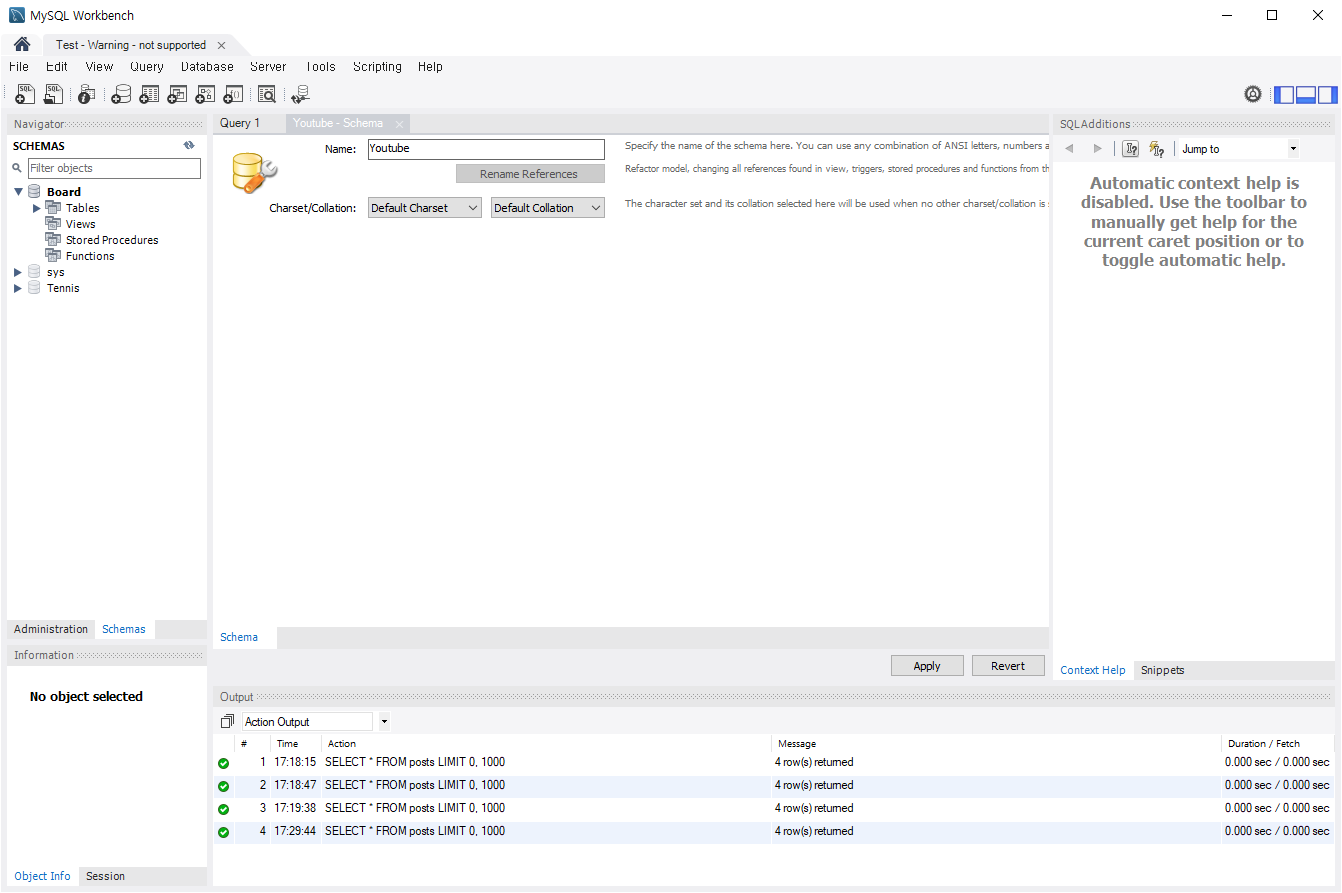Open the Server menu

pos(268,67)
